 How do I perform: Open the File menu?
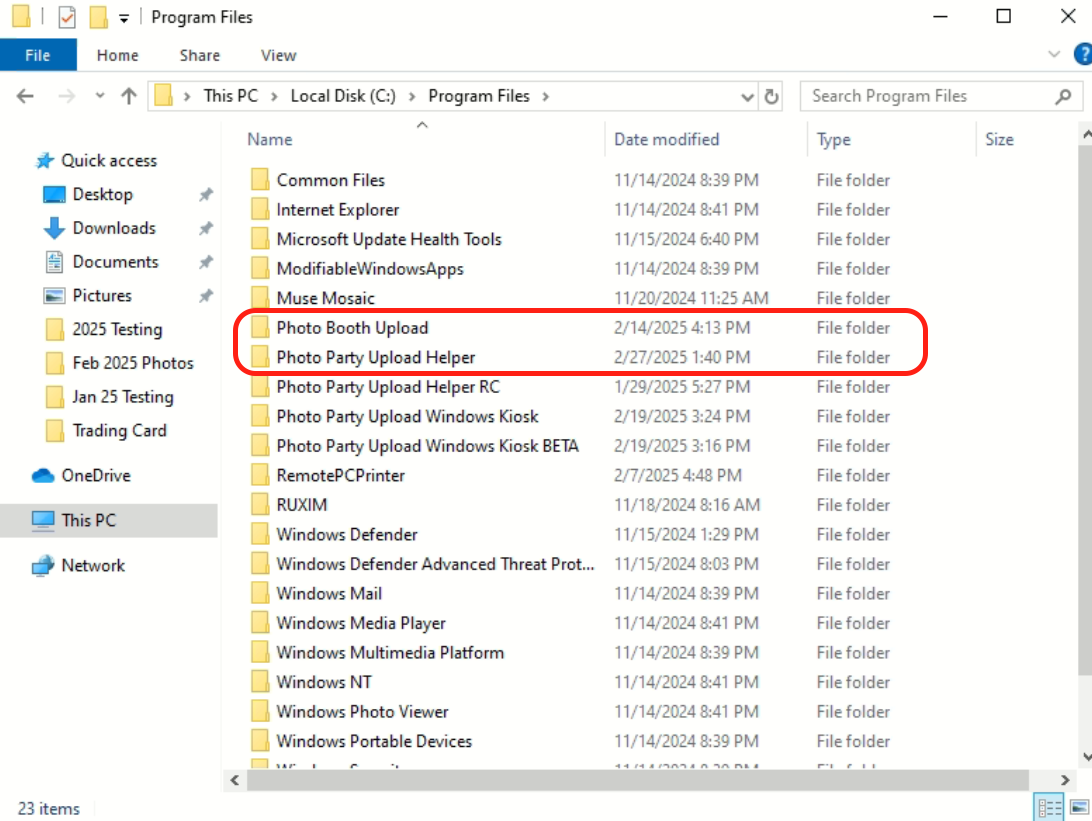[38, 55]
